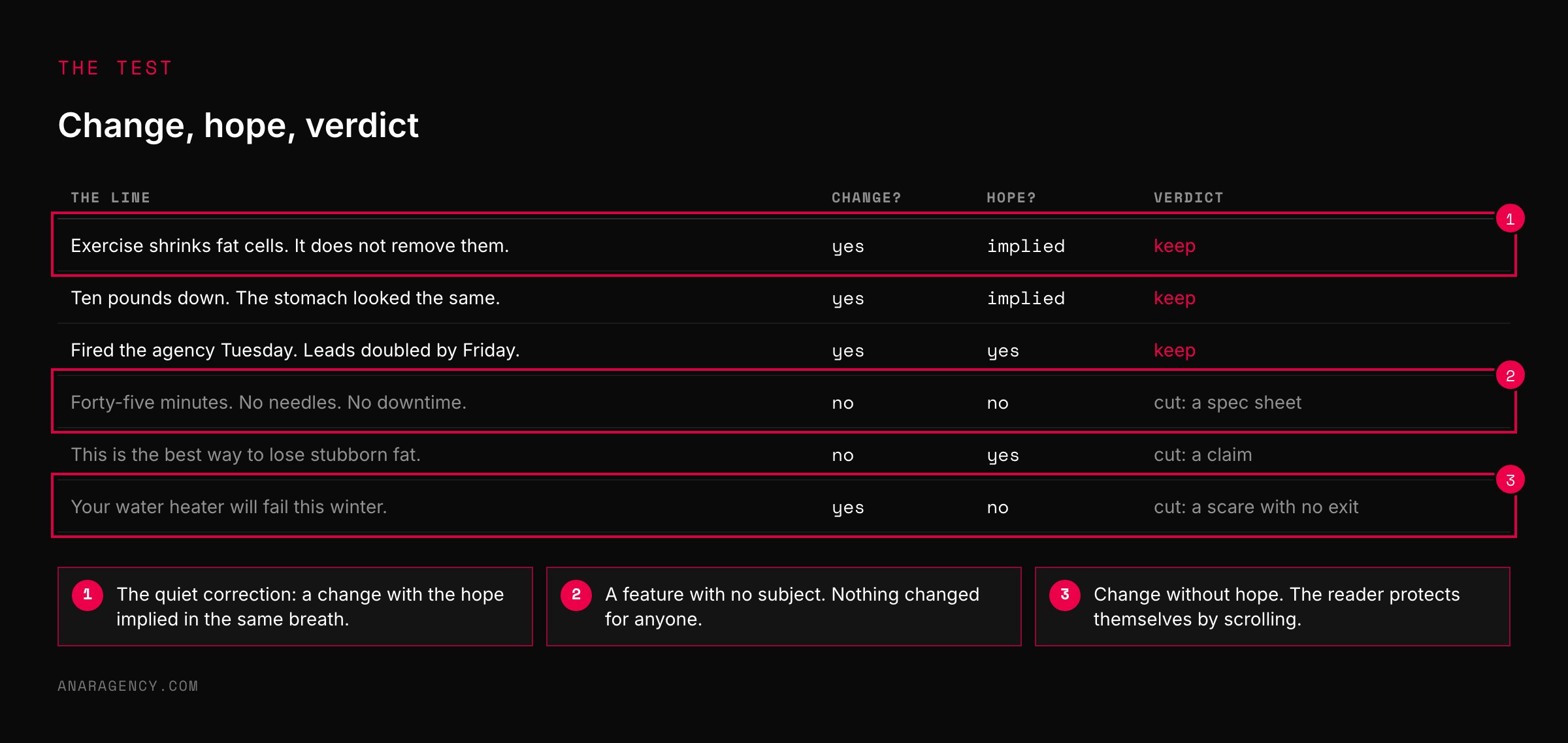
Task: Click the CHANGE? column header
Action: pos(866,198)
